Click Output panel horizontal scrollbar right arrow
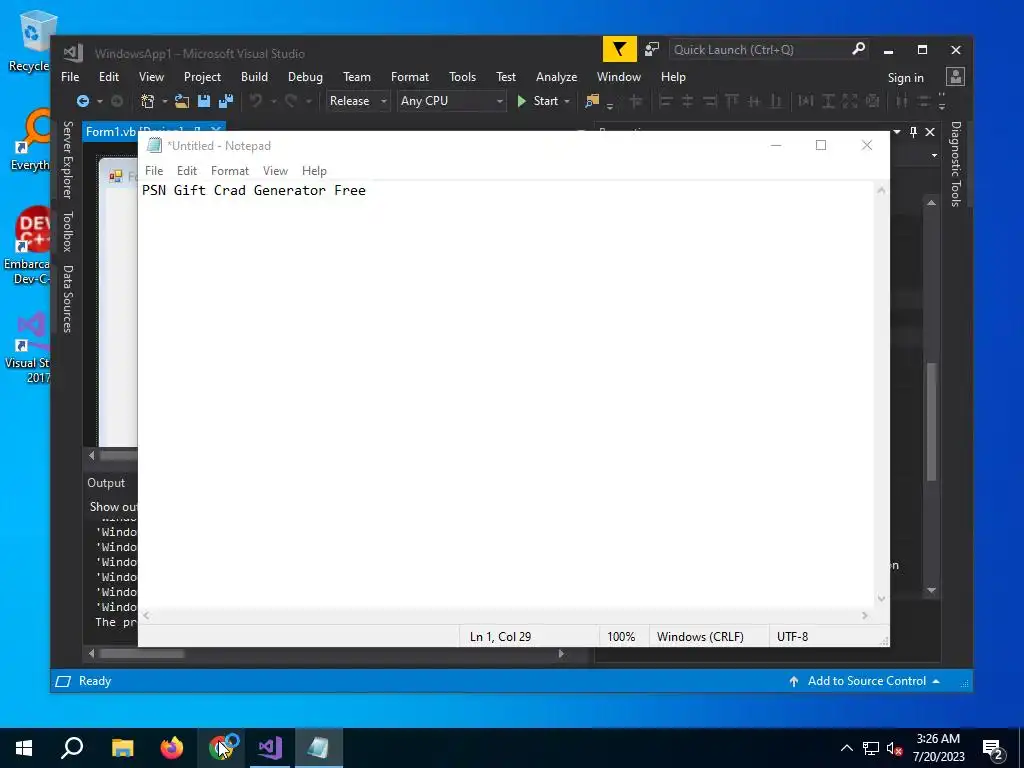The image size is (1024, 768). (561, 654)
